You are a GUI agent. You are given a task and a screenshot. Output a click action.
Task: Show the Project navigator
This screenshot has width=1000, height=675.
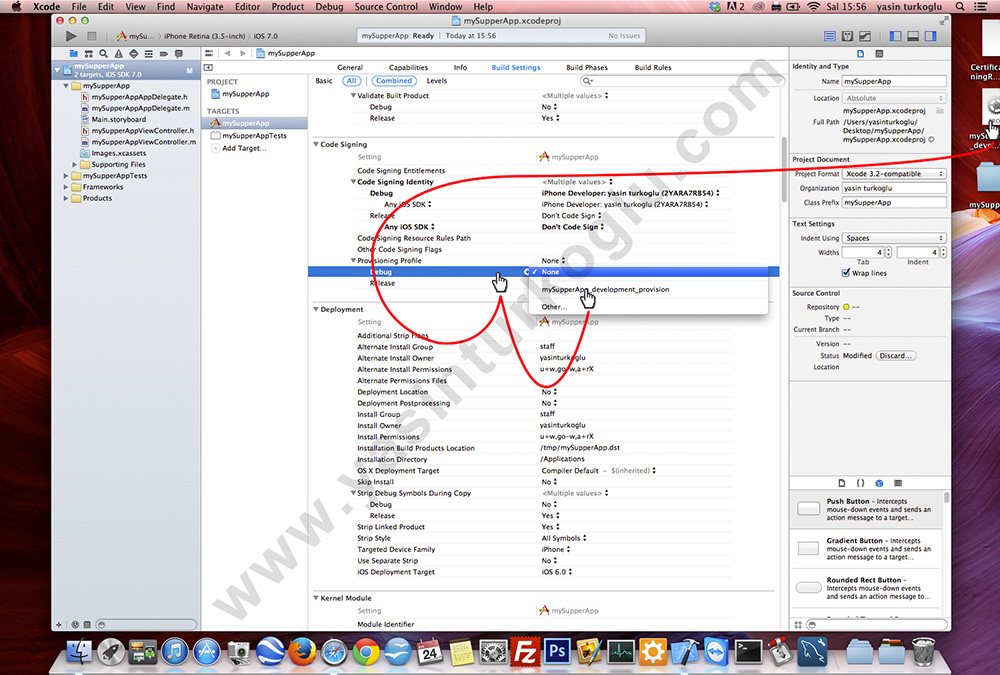74,54
